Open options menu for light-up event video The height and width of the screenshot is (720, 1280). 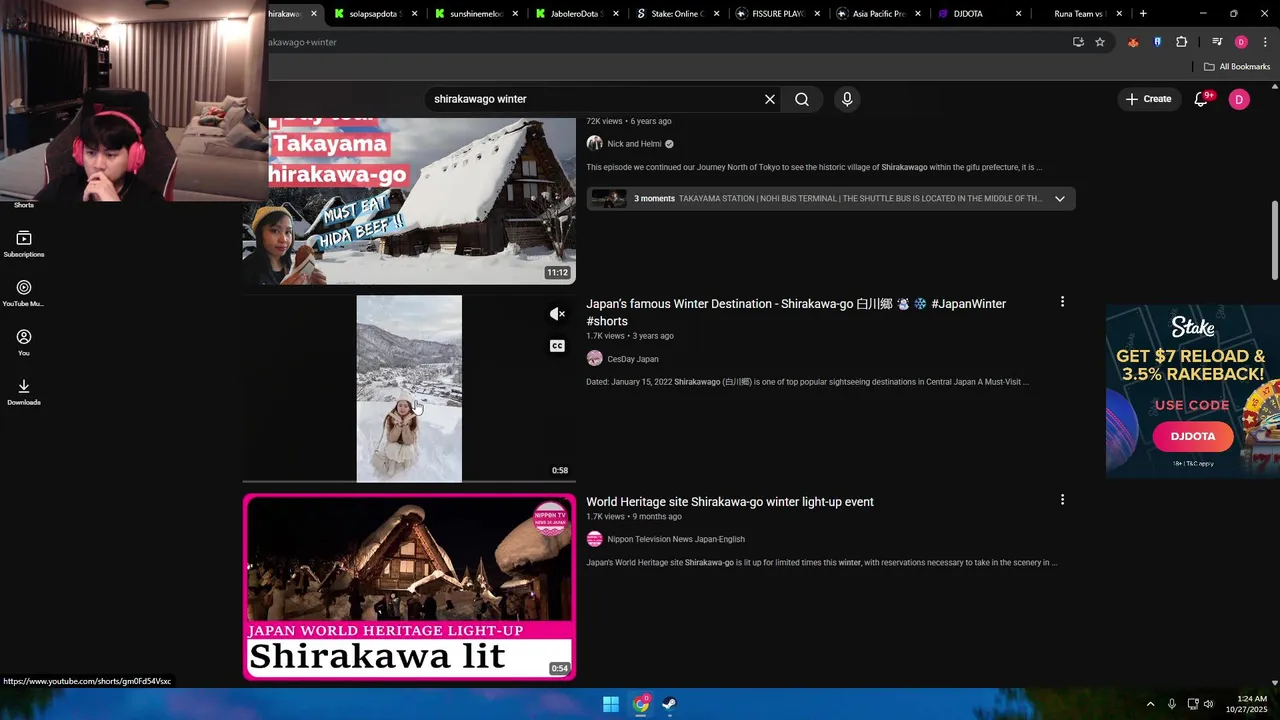coord(1062,500)
